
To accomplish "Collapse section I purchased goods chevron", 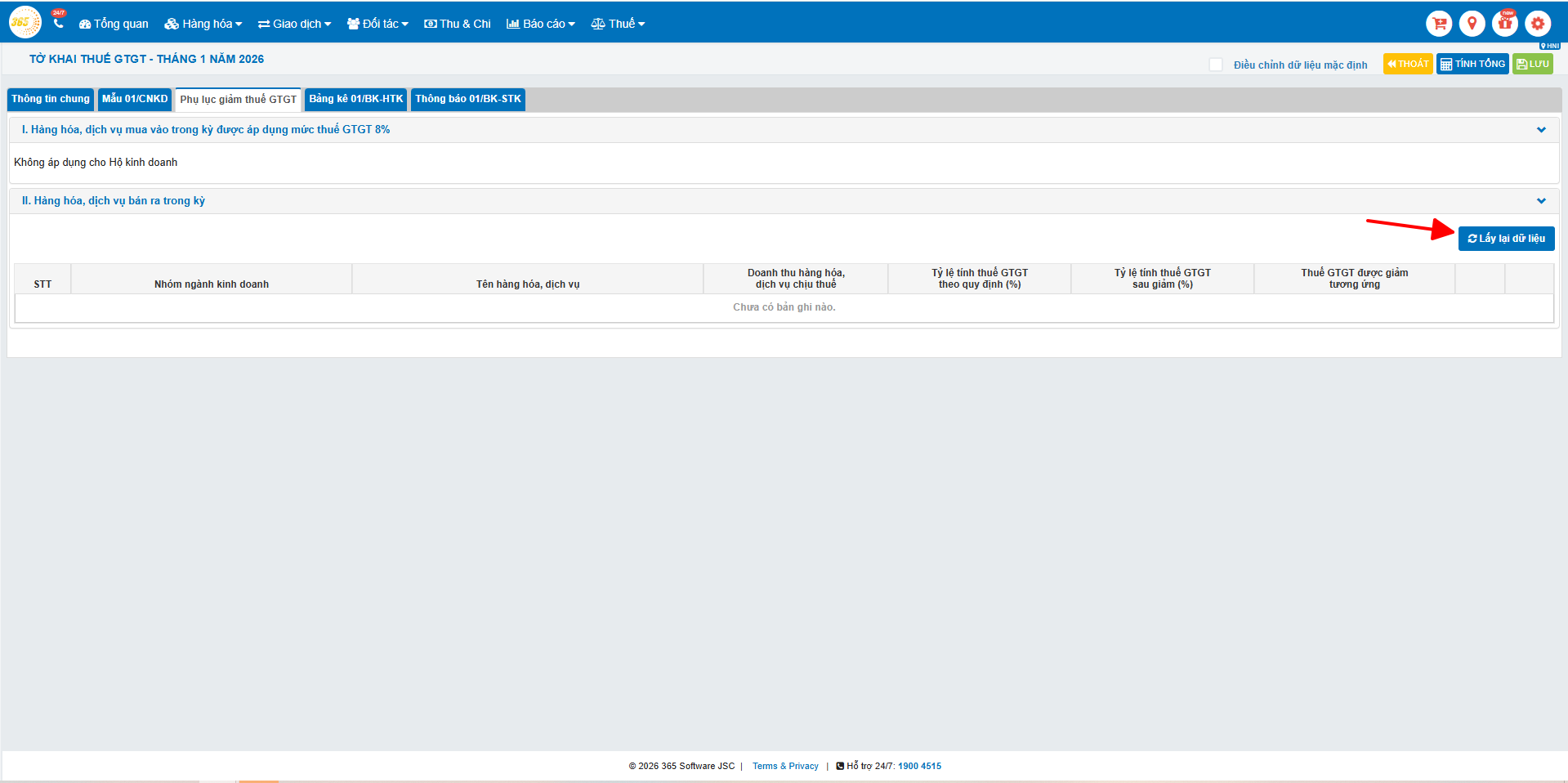I will coord(1541,130).
